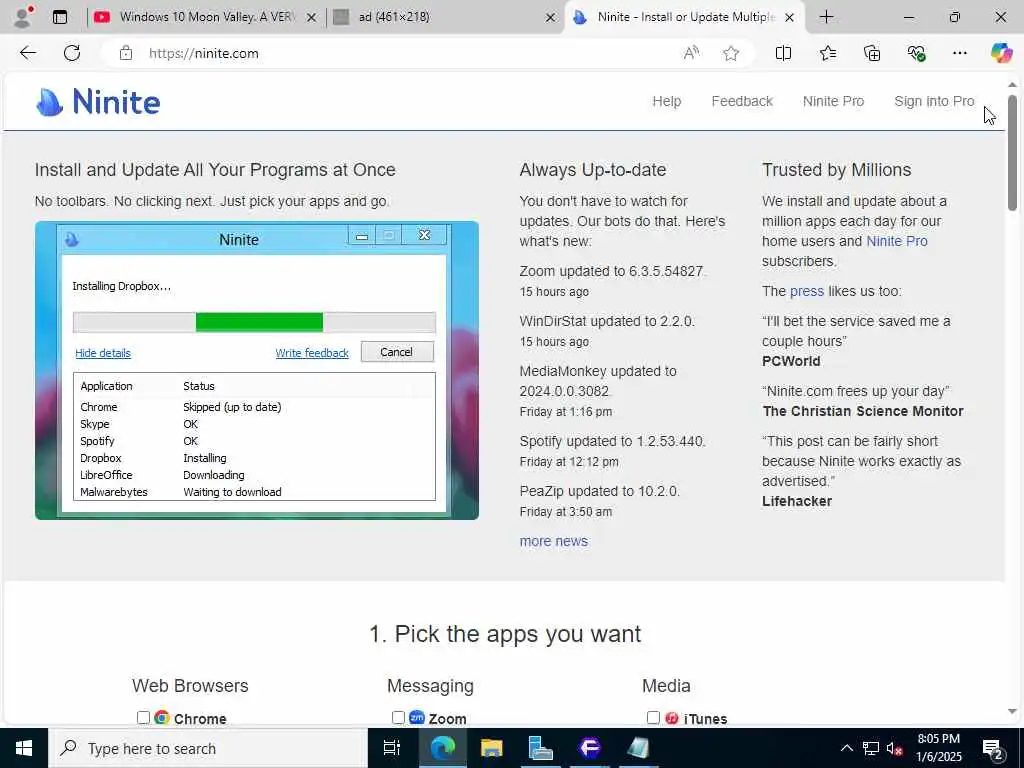1024x768 pixels.
Task: Click the taskbar search box
Action: pos(208,748)
